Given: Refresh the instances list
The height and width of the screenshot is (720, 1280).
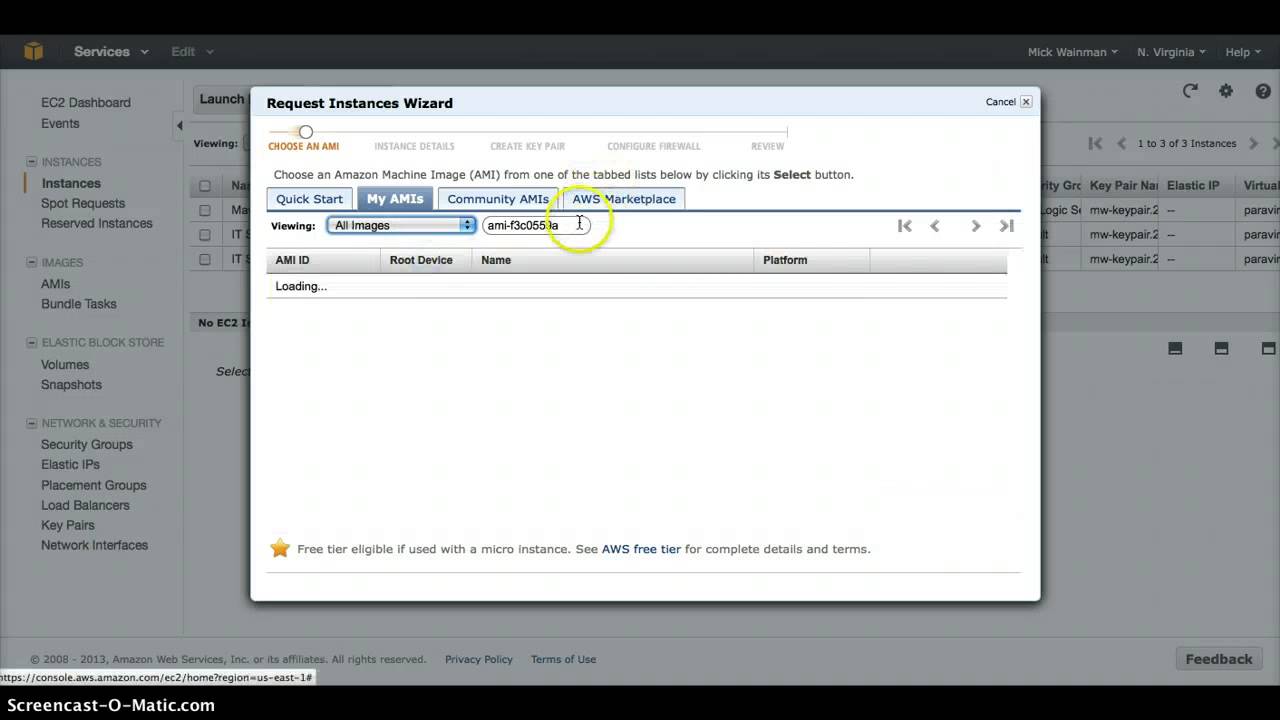Looking at the screenshot, I should [x=1190, y=91].
